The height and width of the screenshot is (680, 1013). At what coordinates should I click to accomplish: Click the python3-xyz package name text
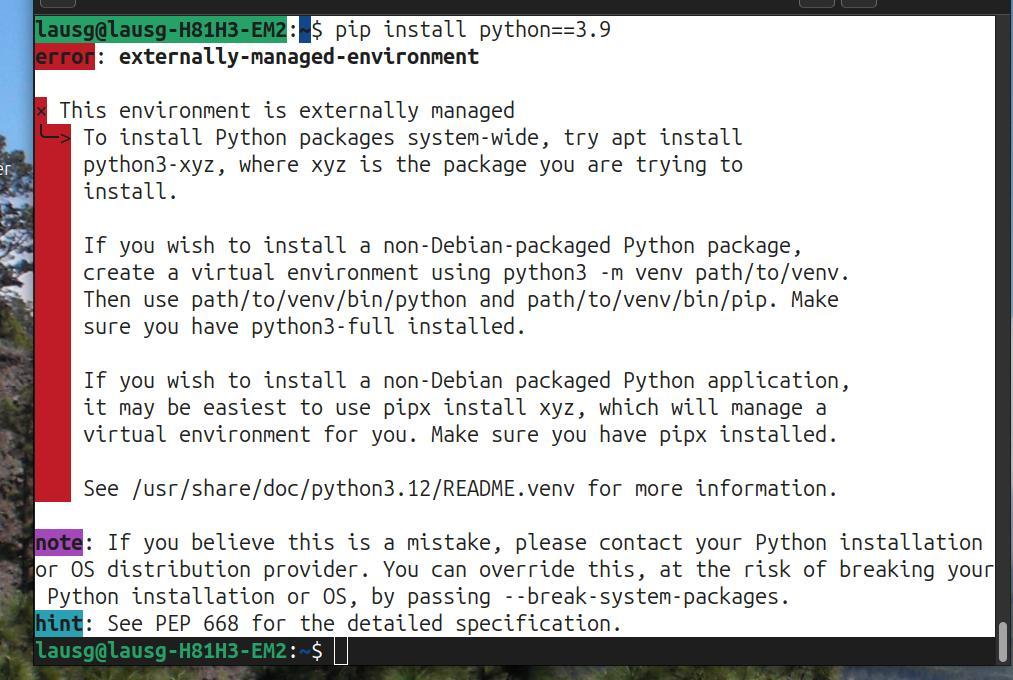pos(149,165)
